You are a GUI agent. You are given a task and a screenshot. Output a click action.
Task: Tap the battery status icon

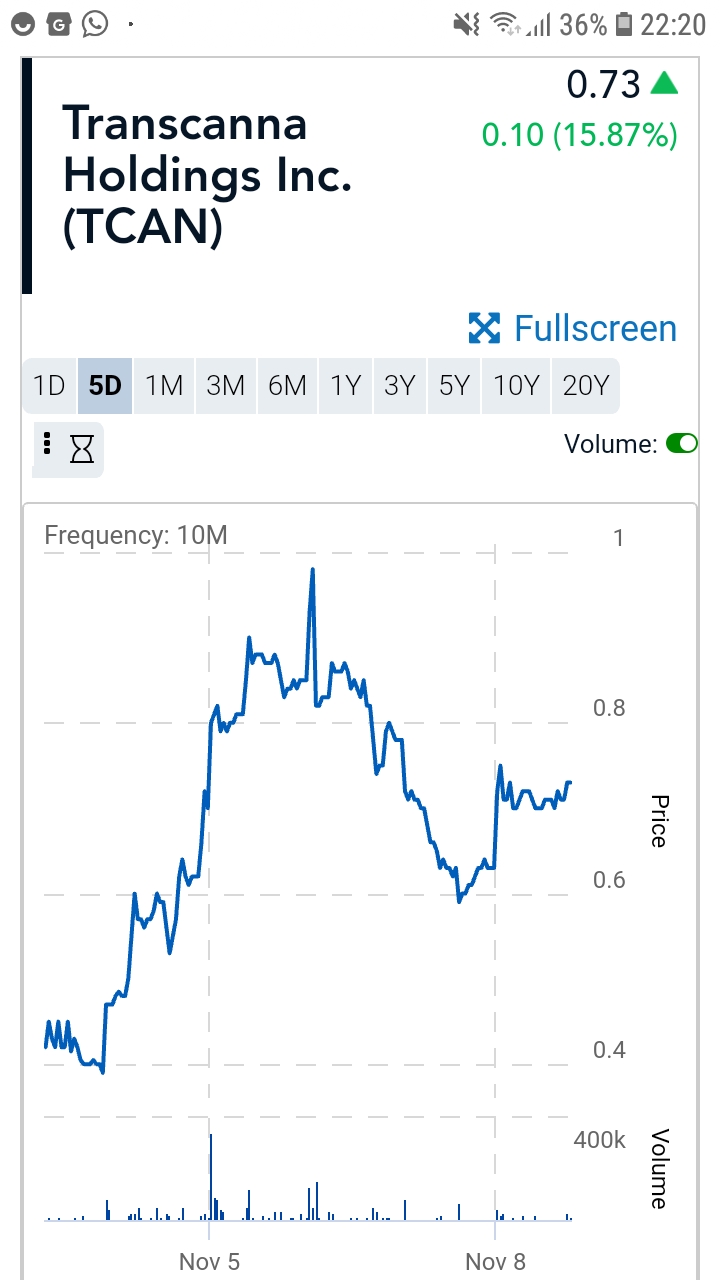pyautogui.click(x=624, y=24)
